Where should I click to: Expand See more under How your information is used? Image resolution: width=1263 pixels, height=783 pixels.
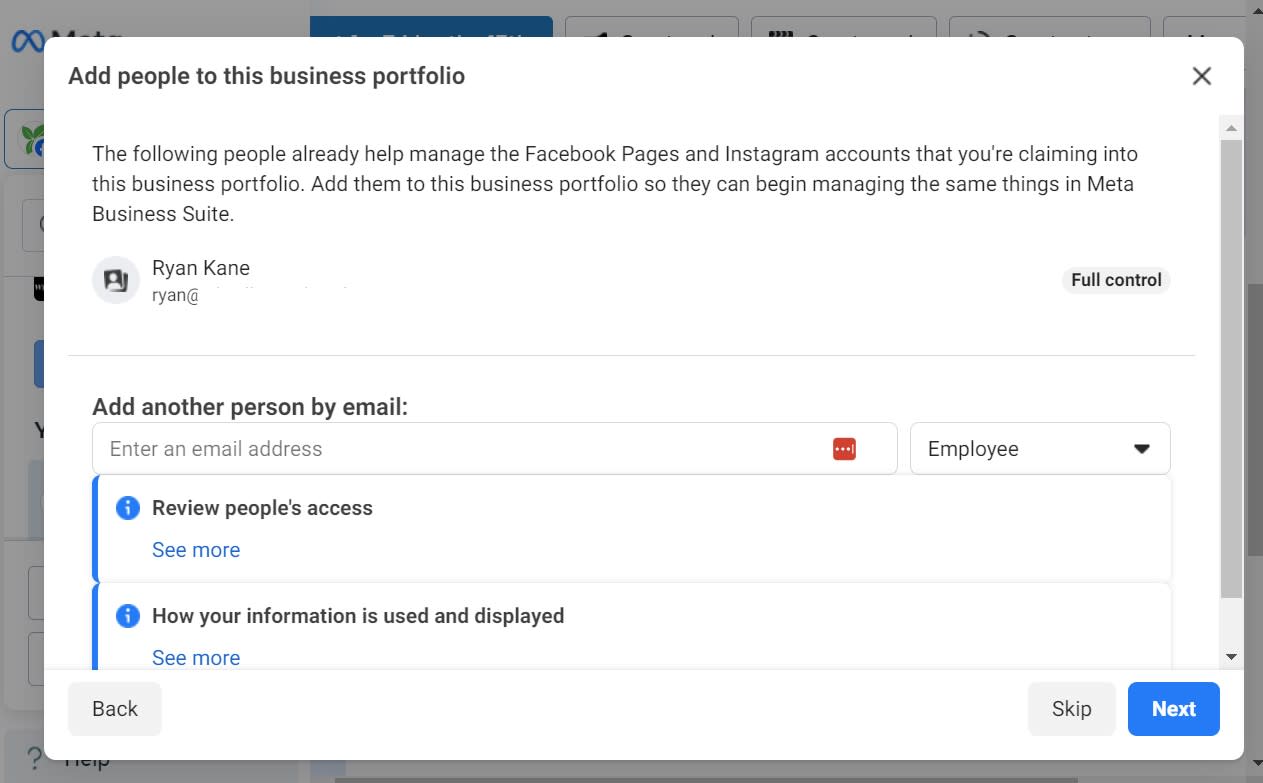click(196, 658)
